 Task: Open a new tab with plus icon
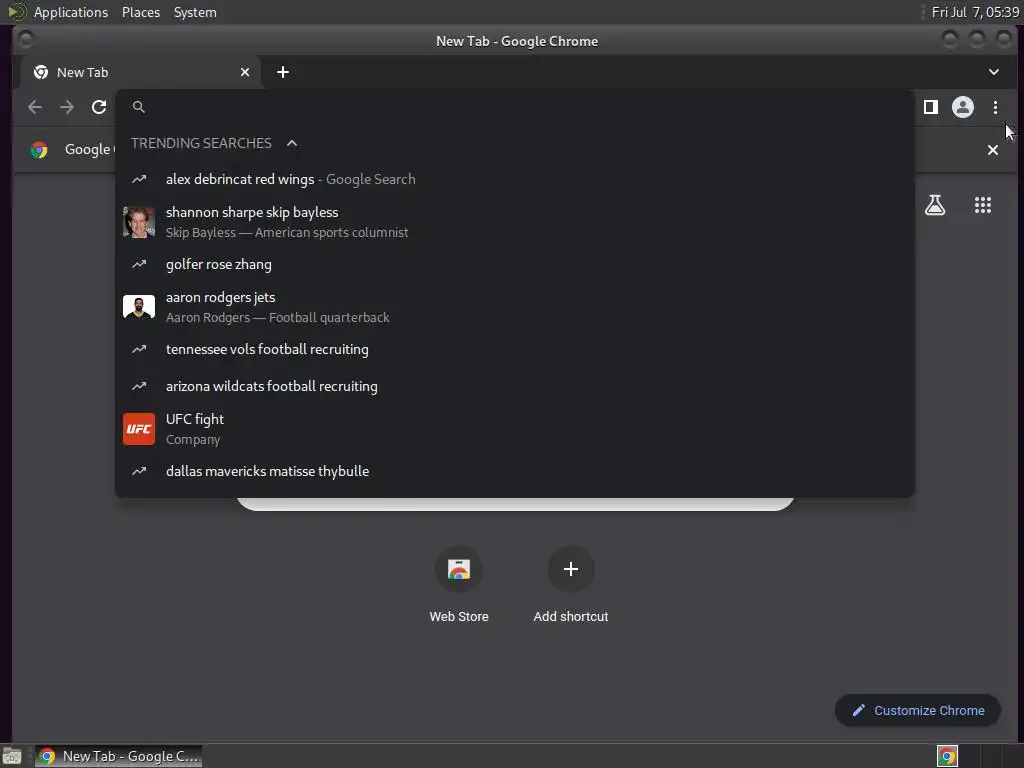click(x=283, y=72)
